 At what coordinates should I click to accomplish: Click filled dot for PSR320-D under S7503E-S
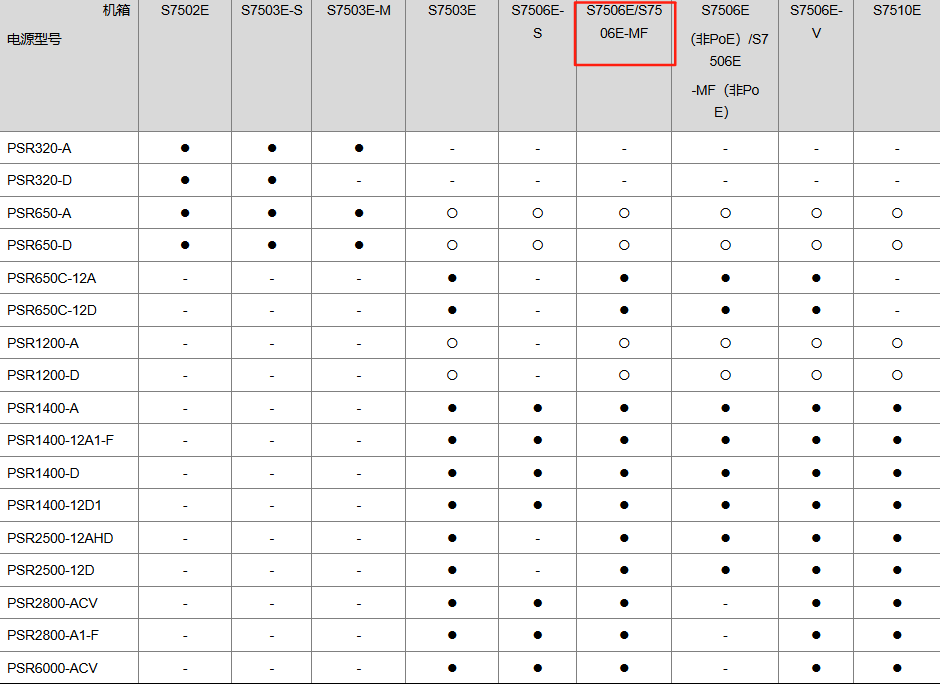coord(272,180)
